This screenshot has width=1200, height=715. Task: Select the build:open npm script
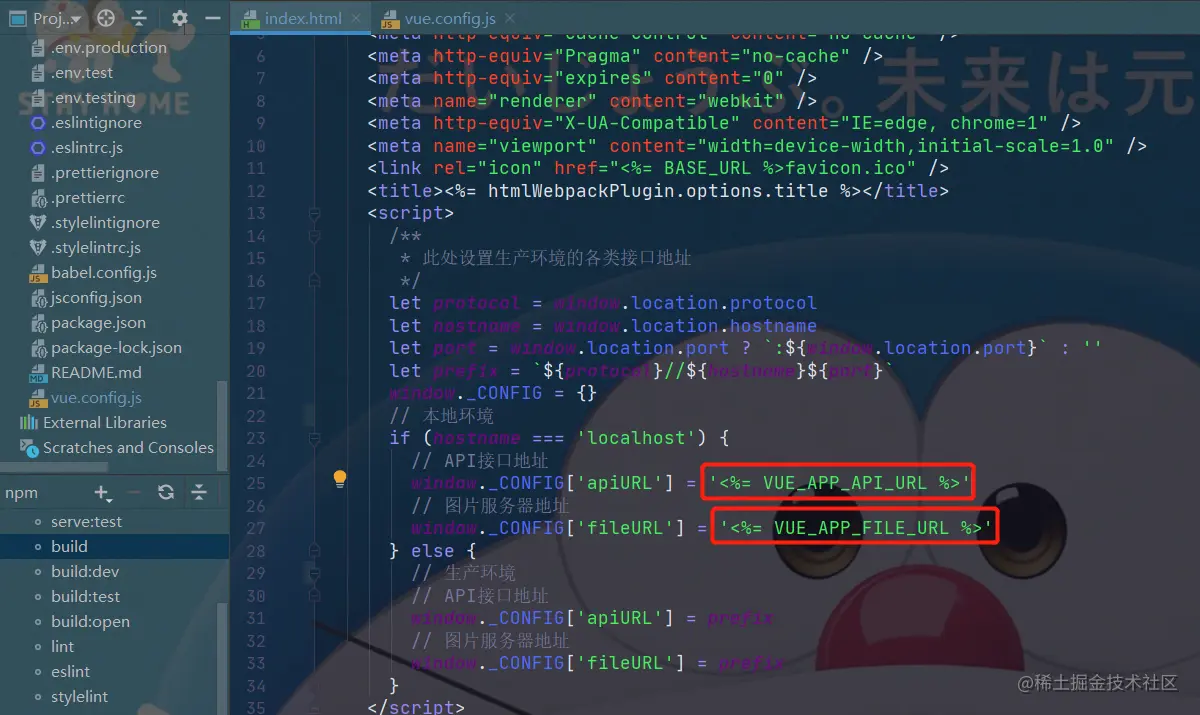tap(90, 622)
